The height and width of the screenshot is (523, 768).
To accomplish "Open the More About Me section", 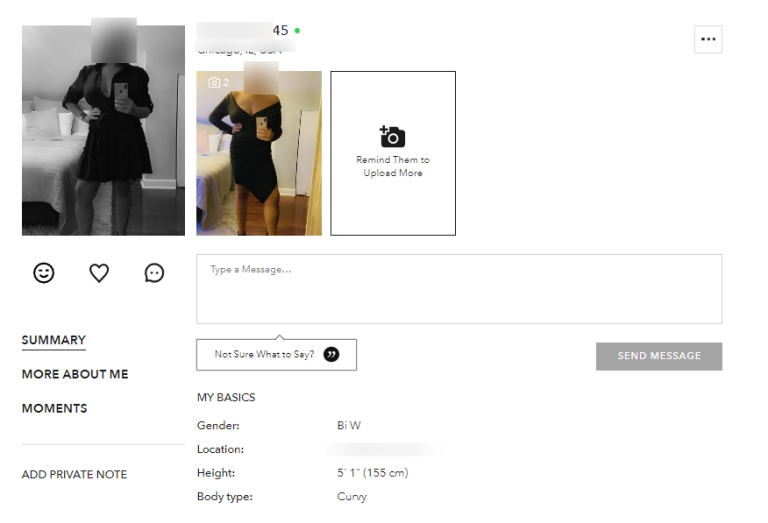I will pyautogui.click(x=75, y=374).
